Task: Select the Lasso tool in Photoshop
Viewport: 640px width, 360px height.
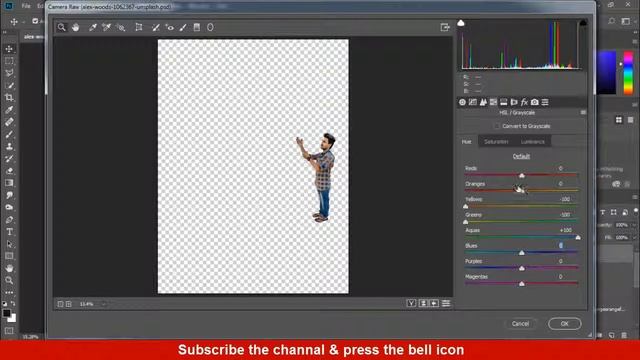Action: click(9, 73)
